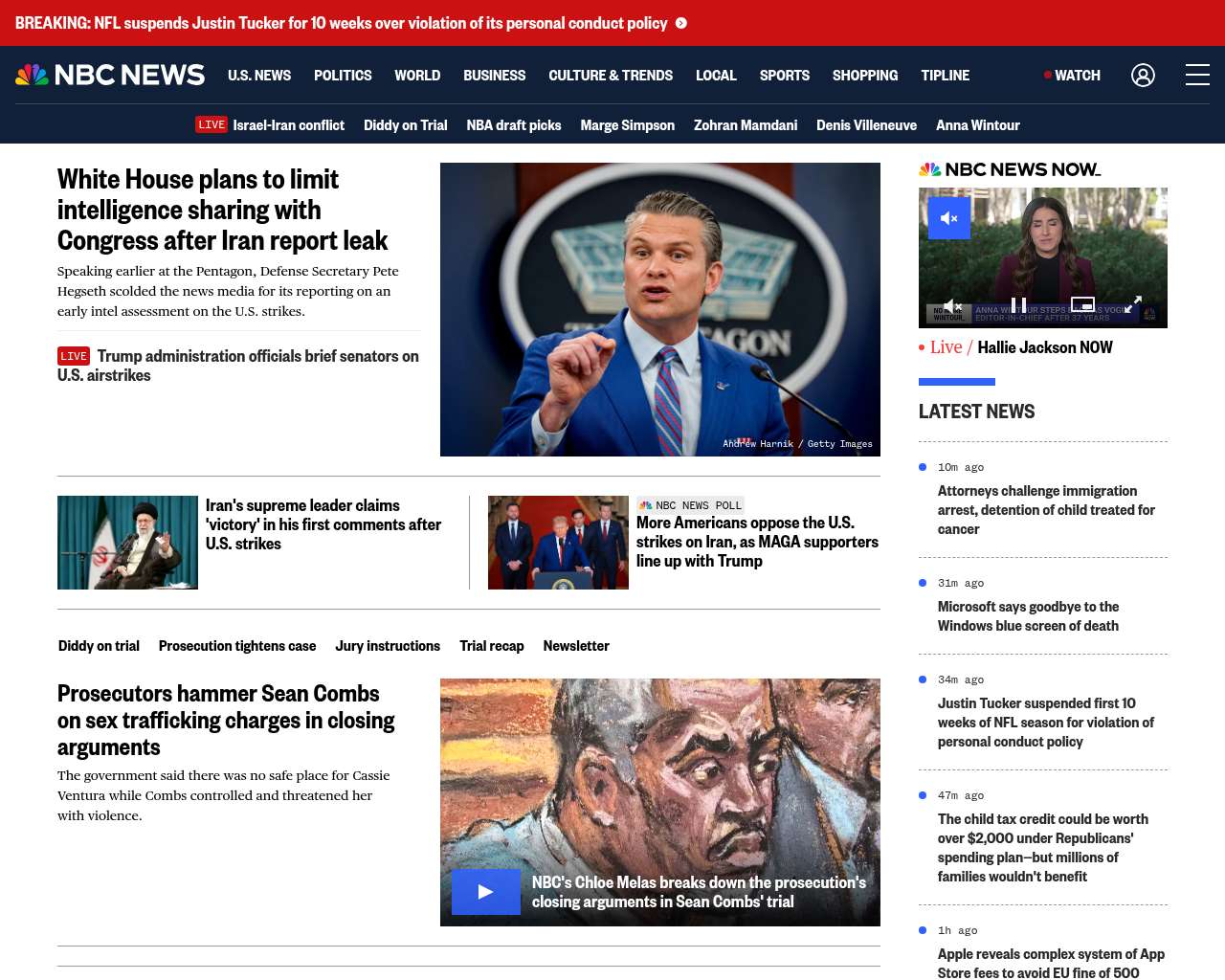Click the courtroom sketch of Sean Combs
This screenshot has height=980, width=1225.
(660, 802)
